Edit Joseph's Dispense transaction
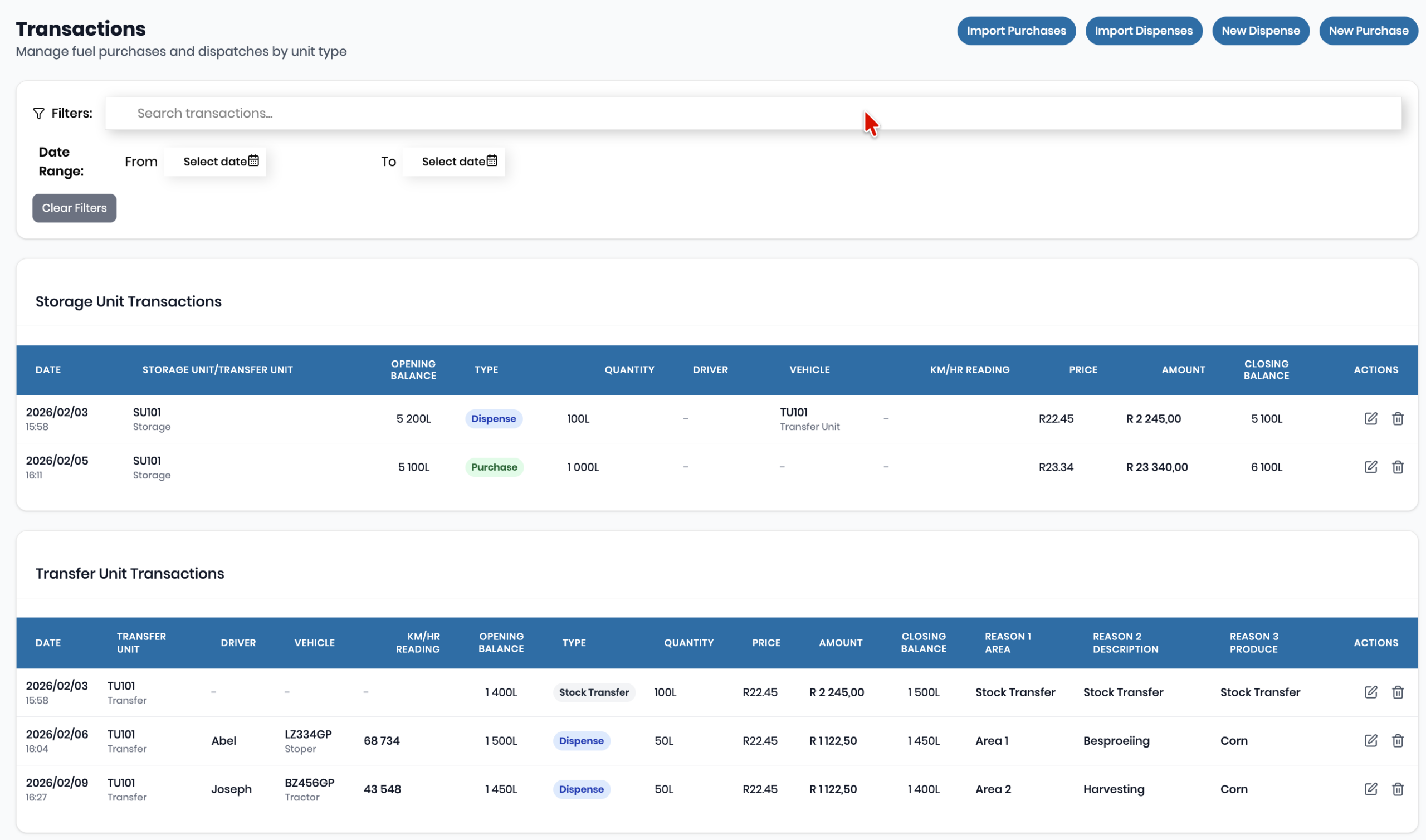The width and height of the screenshot is (1426, 840). (x=1370, y=789)
